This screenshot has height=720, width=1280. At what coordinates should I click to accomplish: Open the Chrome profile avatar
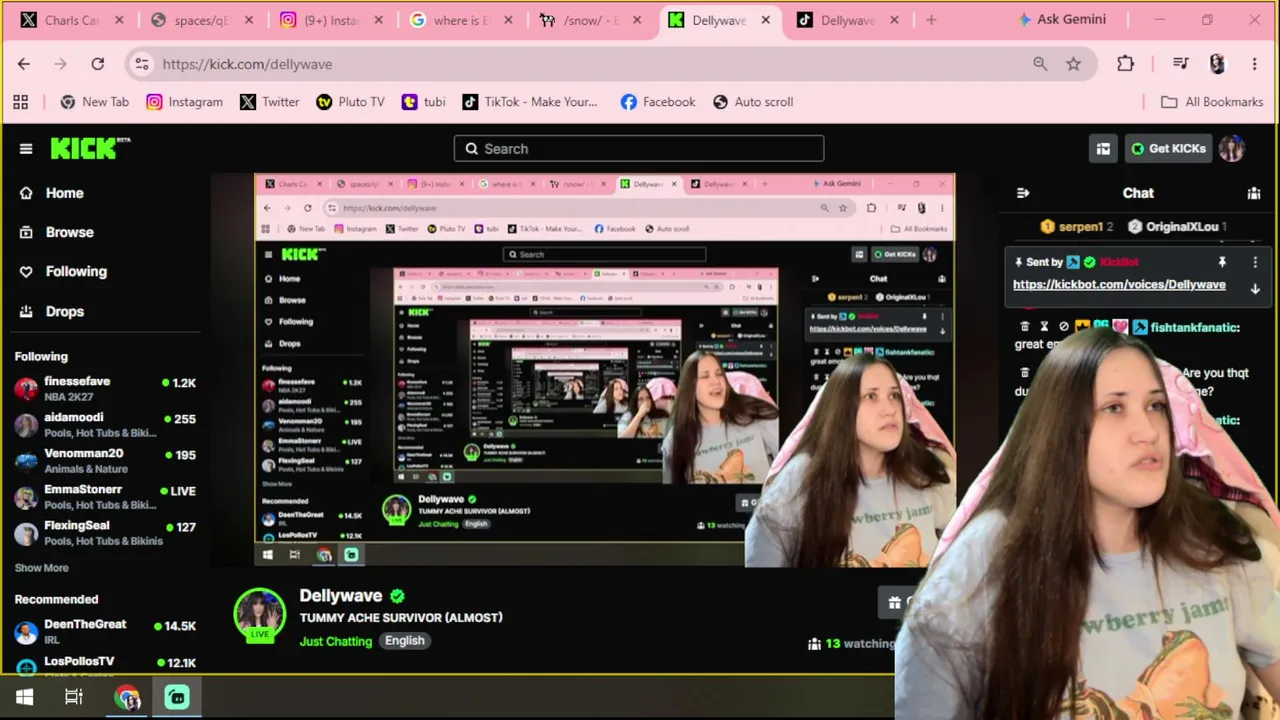click(1217, 64)
